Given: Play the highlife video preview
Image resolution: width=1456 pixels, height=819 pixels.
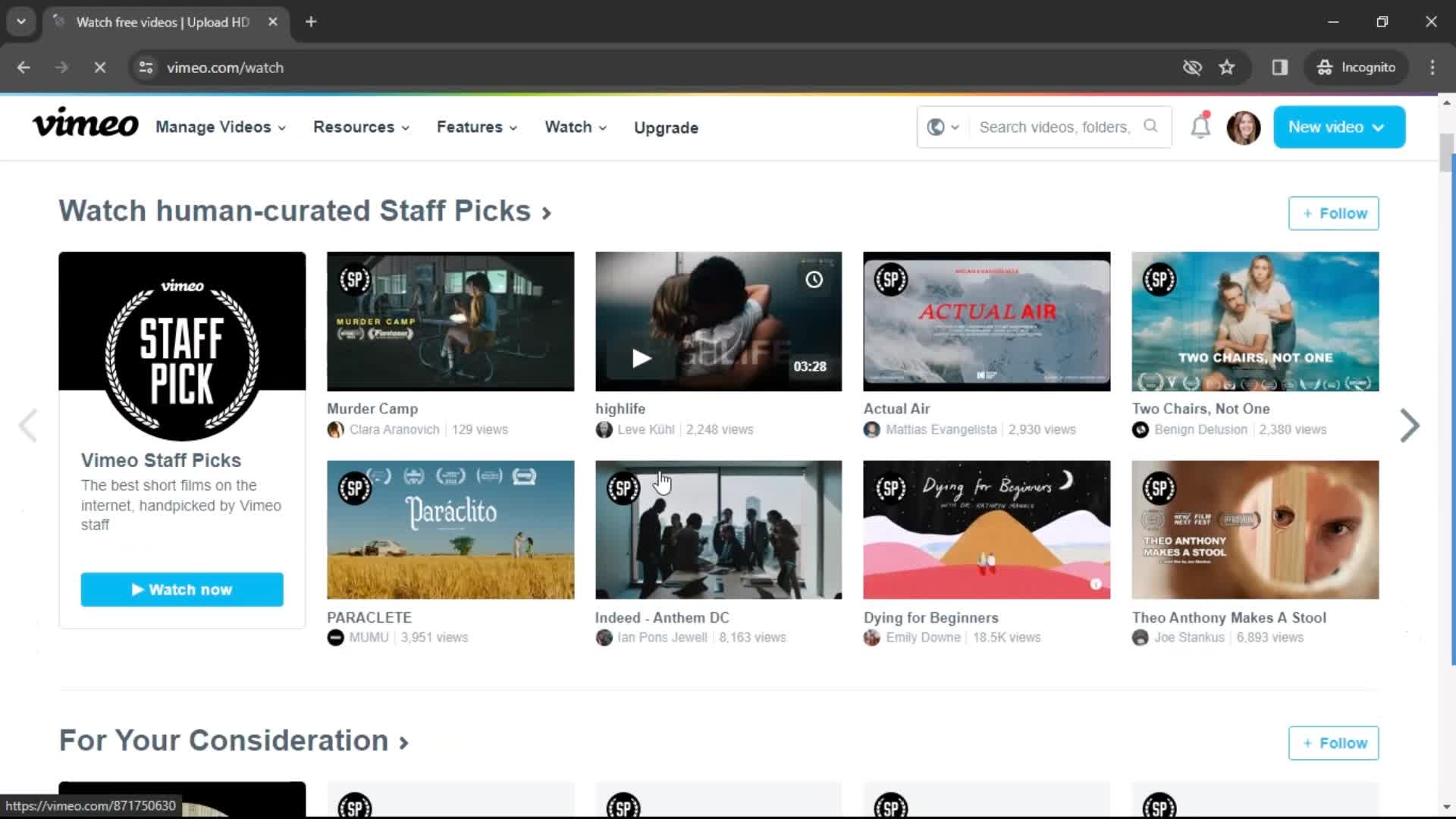Looking at the screenshot, I should tap(642, 358).
